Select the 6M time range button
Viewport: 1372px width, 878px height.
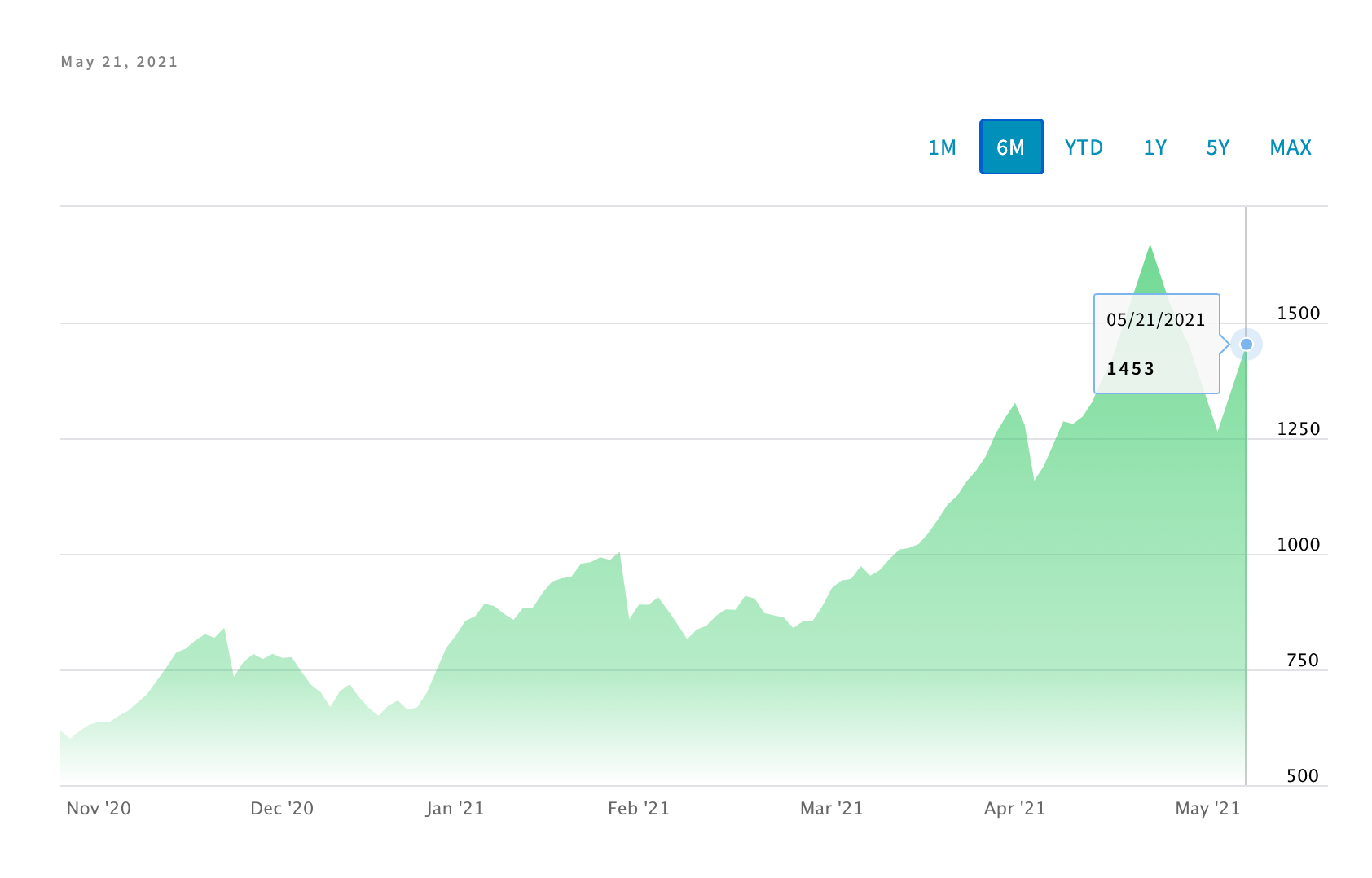1011,147
